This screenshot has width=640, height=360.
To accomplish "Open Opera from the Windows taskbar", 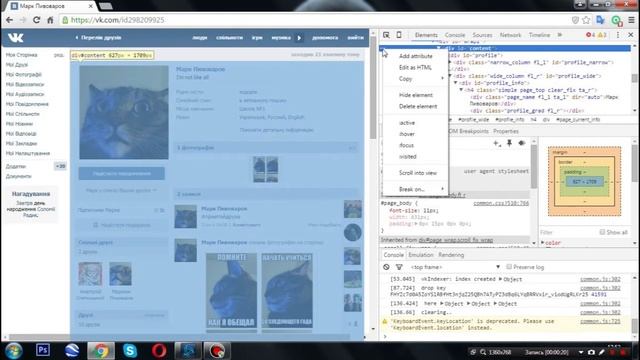I will [x=159, y=350].
